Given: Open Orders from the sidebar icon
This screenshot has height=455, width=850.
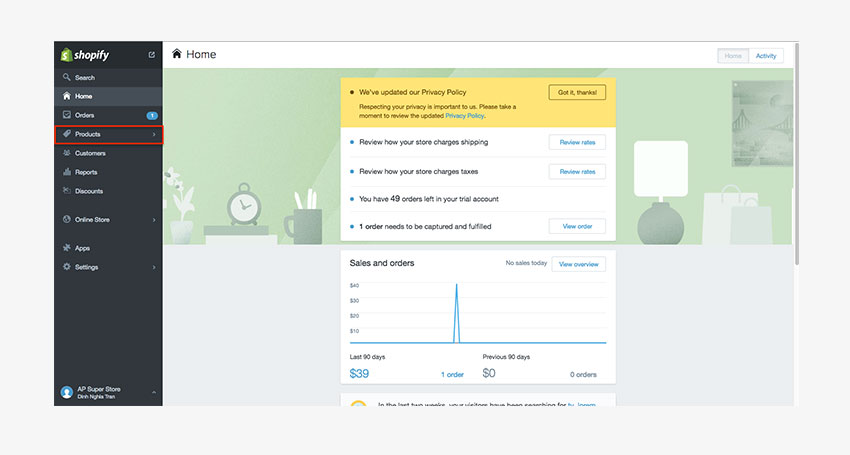Looking at the screenshot, I should 67,115.
